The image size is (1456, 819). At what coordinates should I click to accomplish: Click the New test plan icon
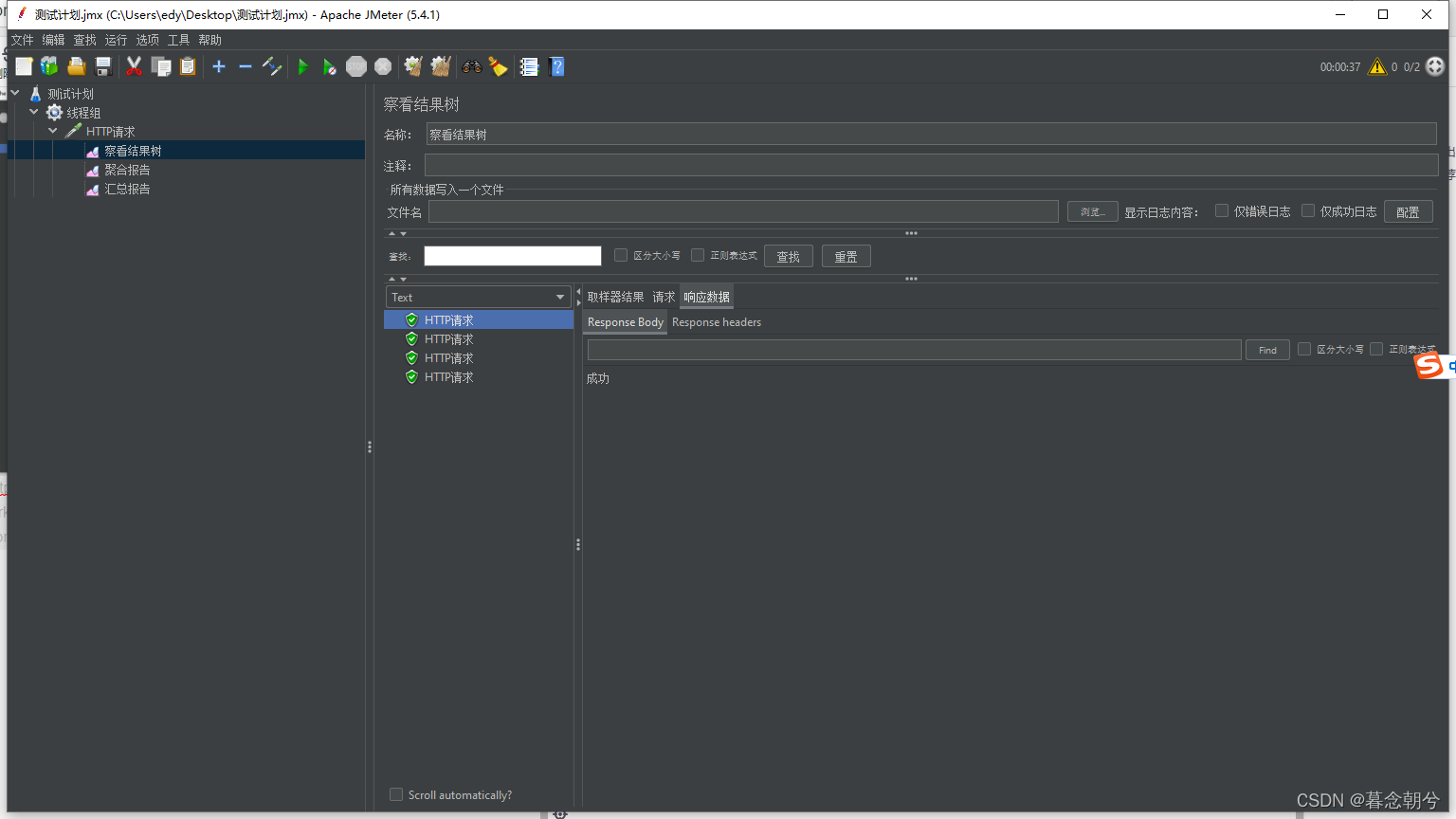pyautogui.click(x=24, y=66)
